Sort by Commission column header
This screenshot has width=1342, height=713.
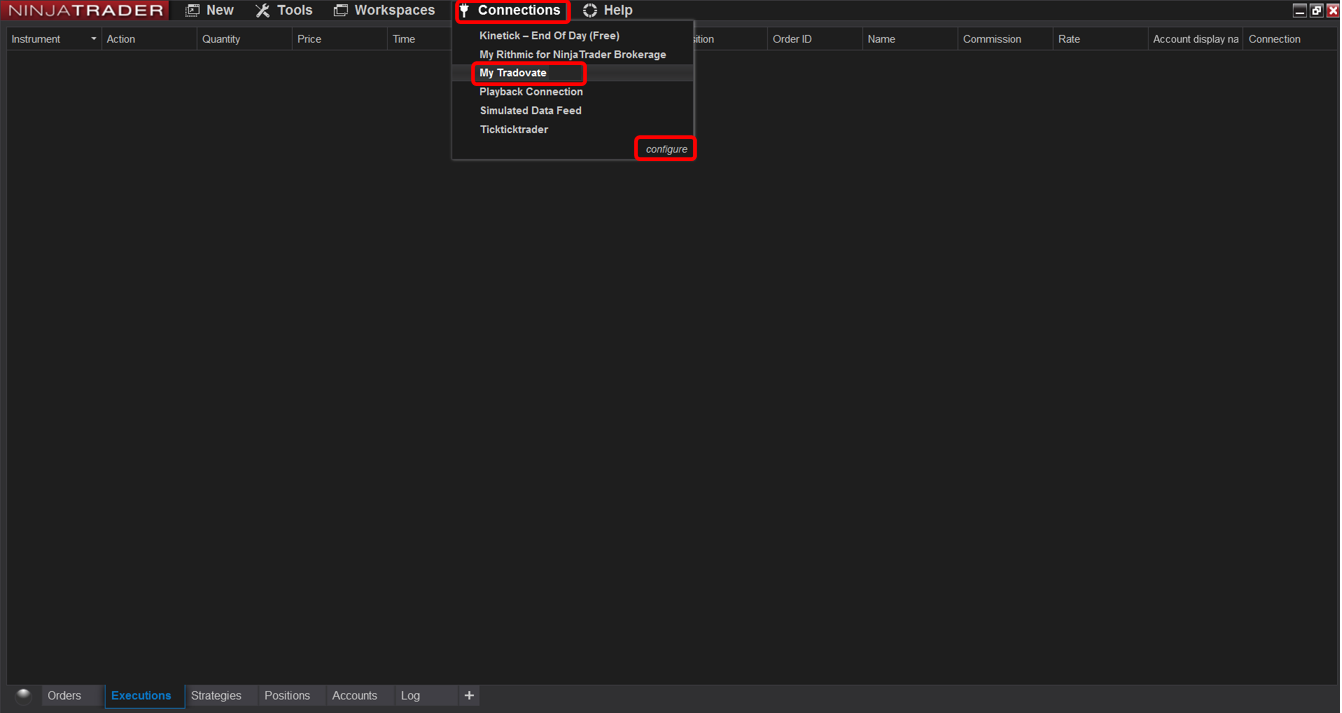pos(1005,39)
